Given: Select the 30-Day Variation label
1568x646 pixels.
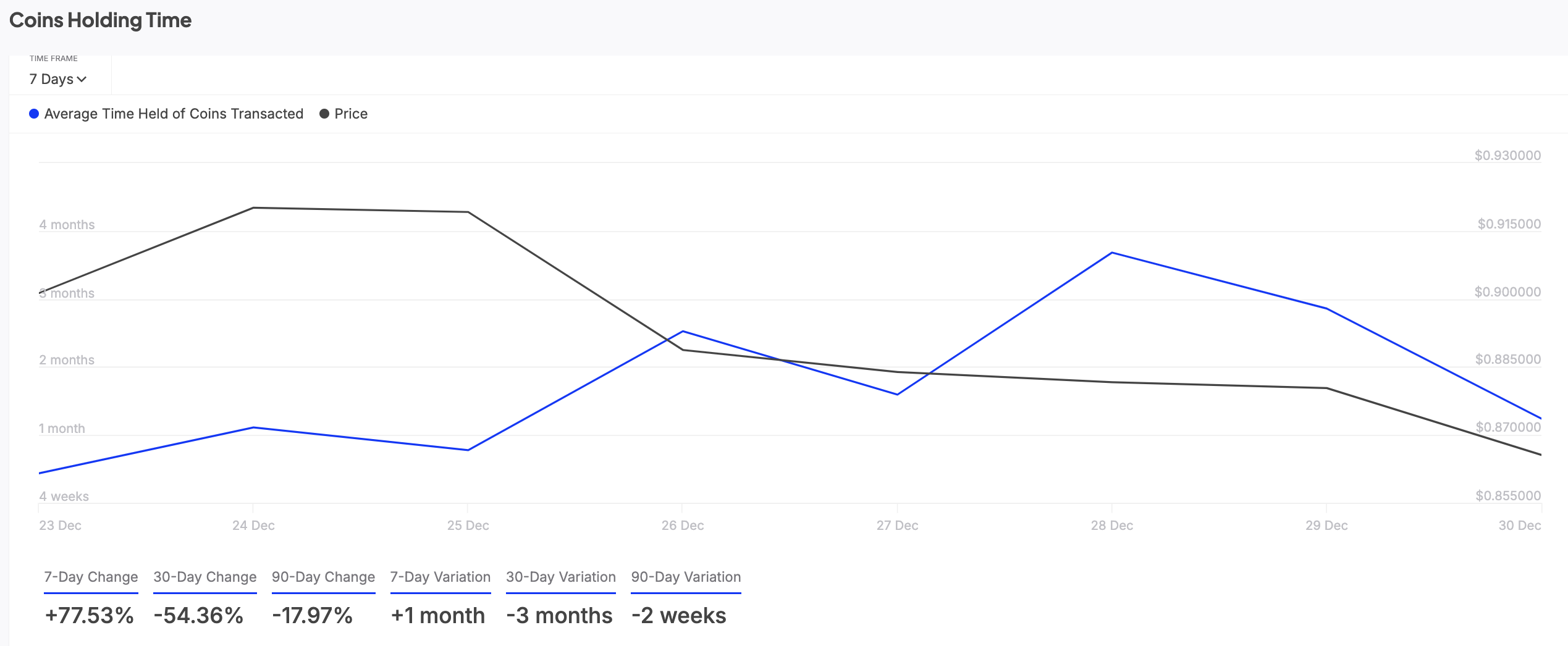Looking at the screenshot, I should [560, 577].
